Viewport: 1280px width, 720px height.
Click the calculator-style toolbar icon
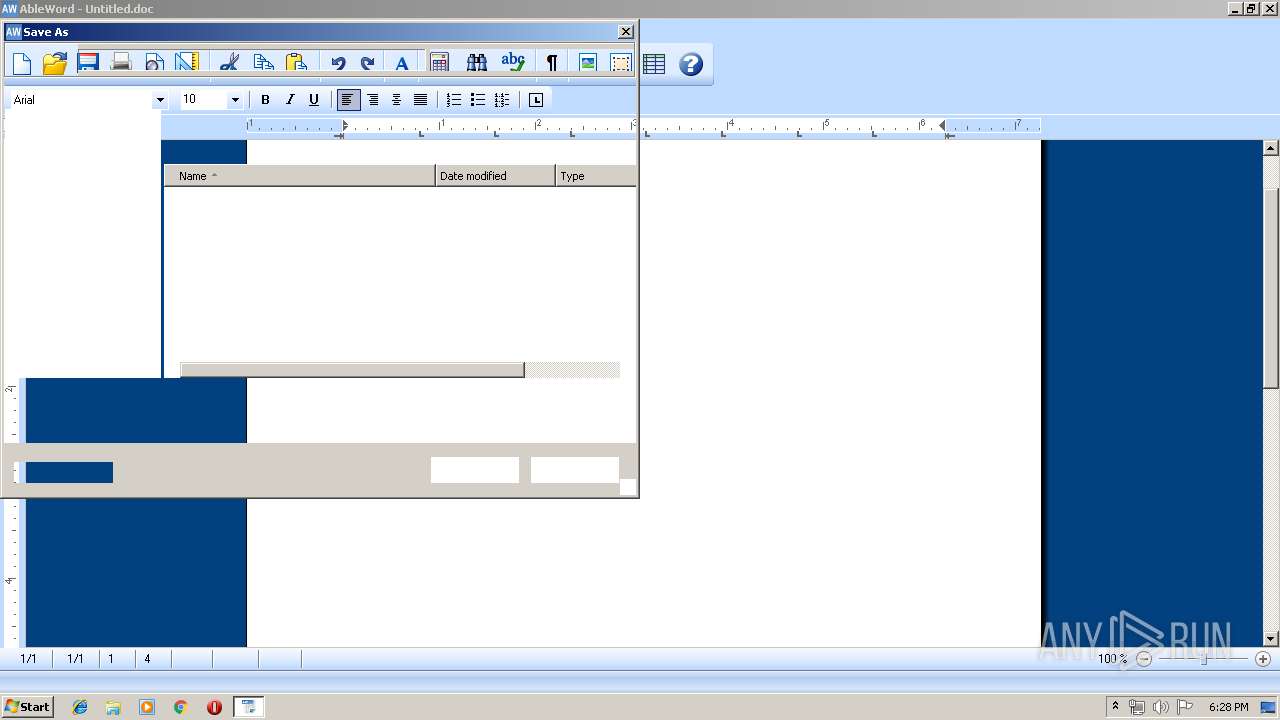click(x=439, y=63)
